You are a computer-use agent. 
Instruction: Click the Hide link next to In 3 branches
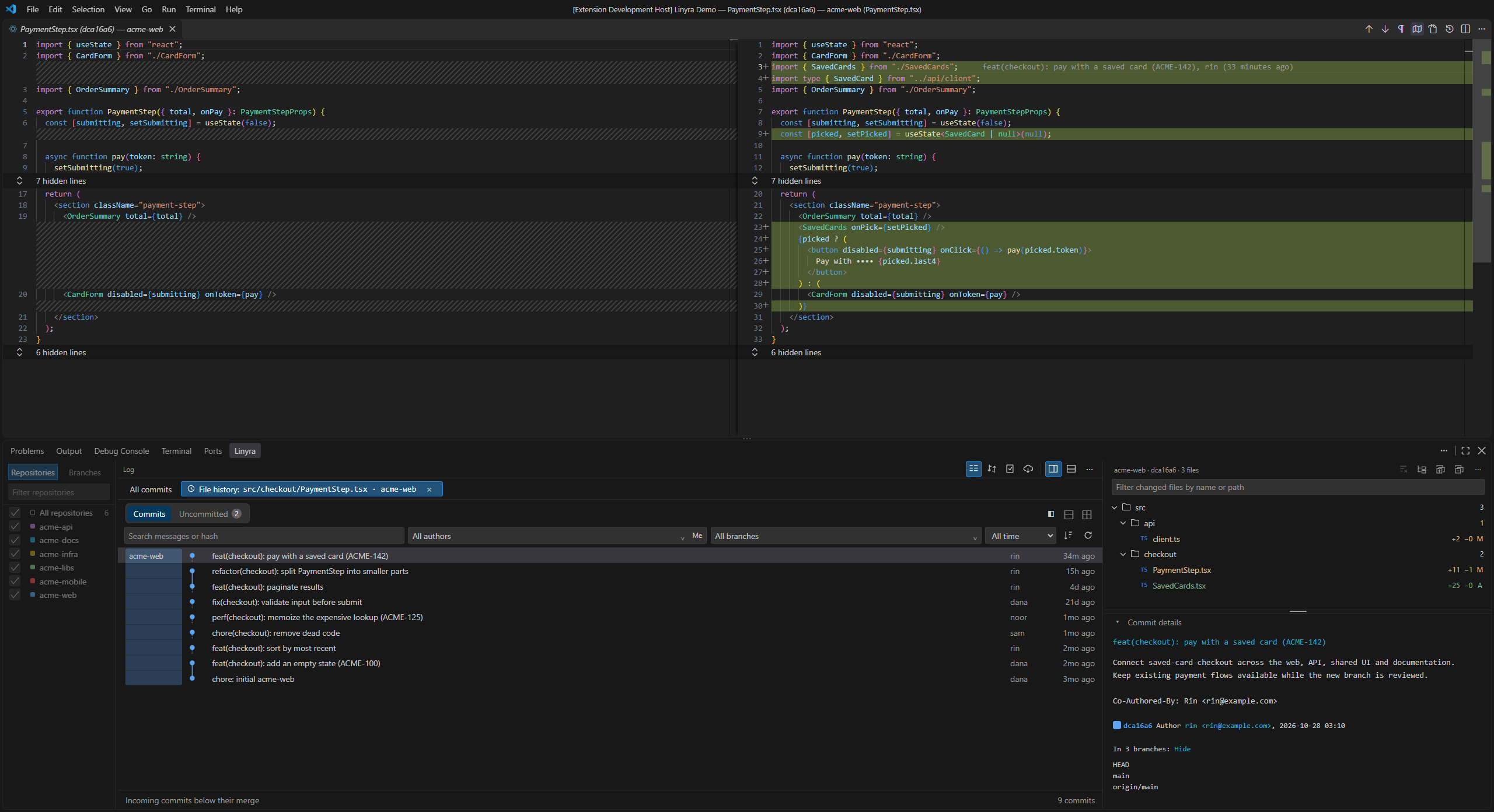pyautogui.click(x=1182, y=749)
